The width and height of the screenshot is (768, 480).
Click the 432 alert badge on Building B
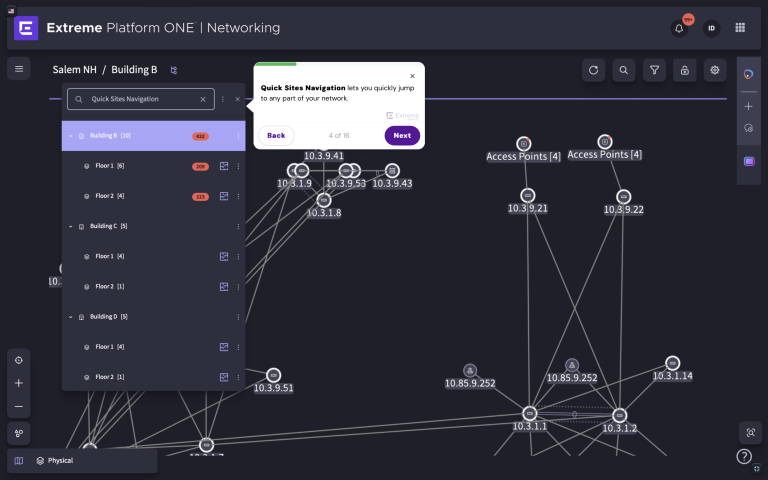click(200, 136)
